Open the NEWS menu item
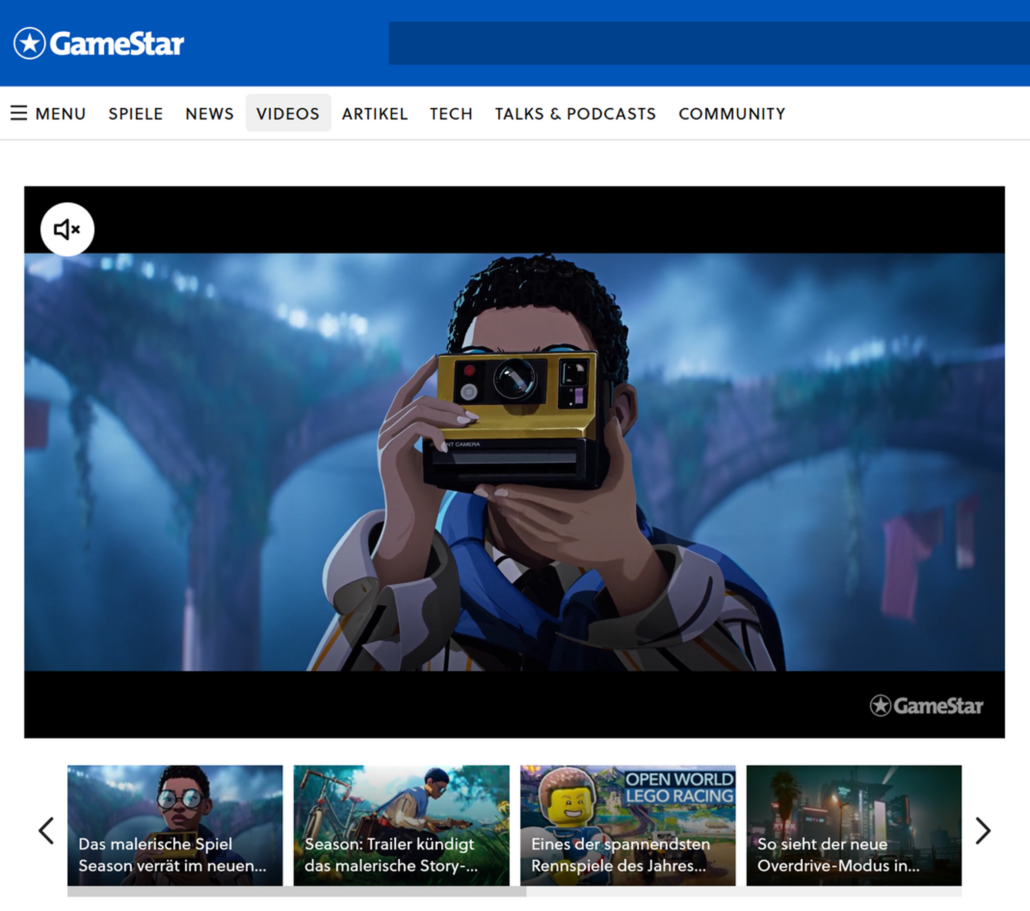This screenshot has height=911, width=1030. click(x=210, y=114)
